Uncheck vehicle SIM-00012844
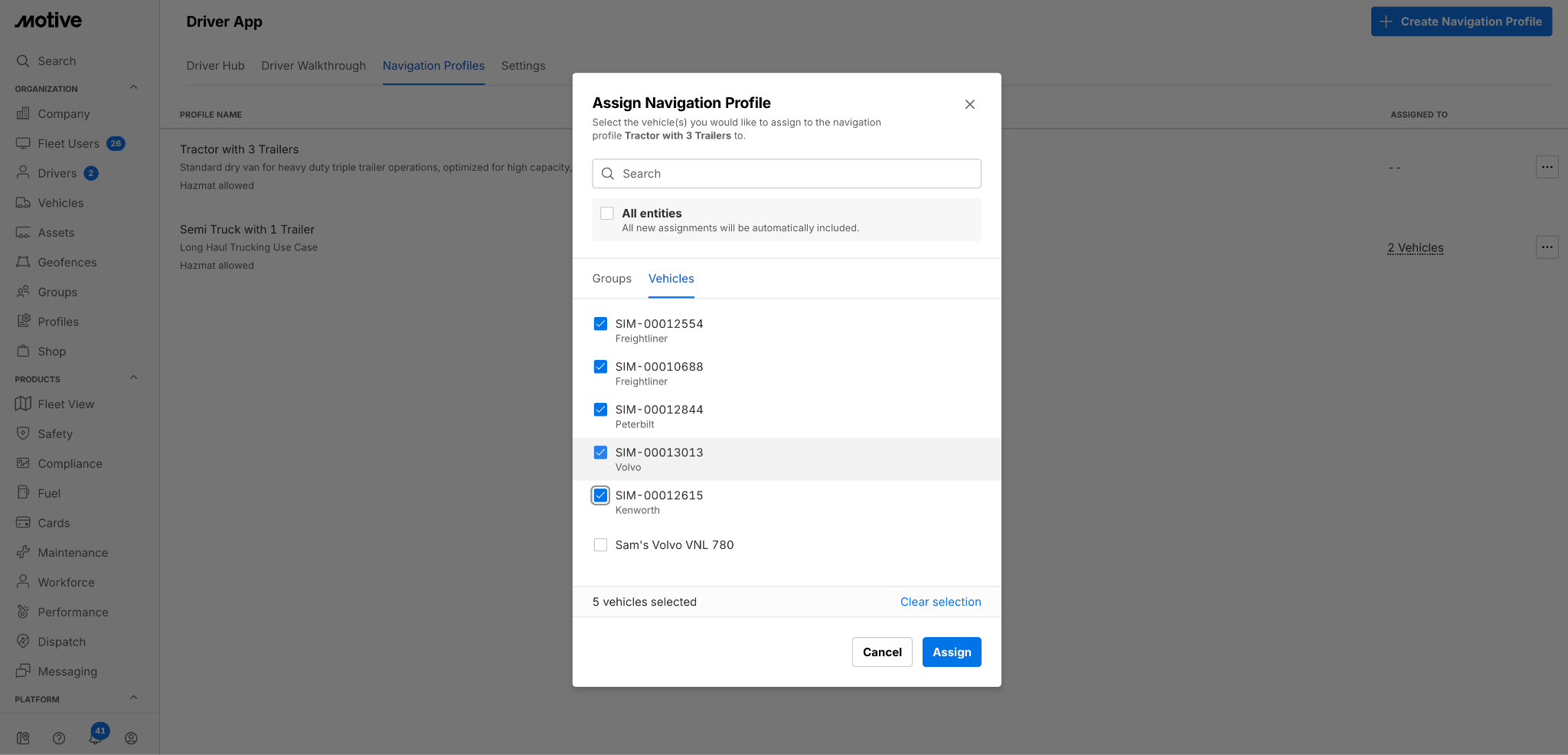Viewport: 1568px width, 755px height. pyautogui.click(x=601, y=410)
